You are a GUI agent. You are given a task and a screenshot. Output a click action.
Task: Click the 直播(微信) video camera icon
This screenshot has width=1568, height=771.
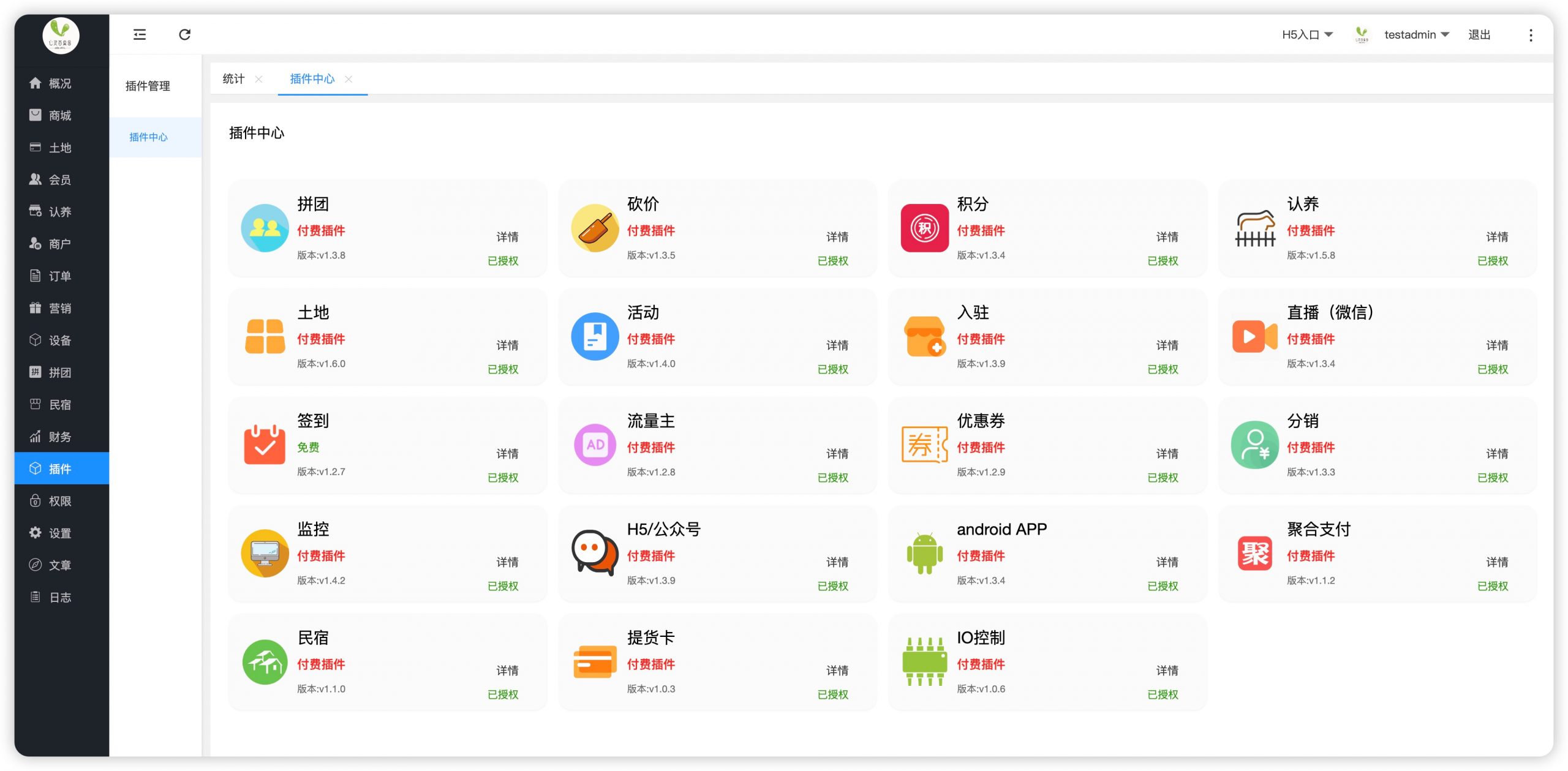pyautogui.click(x=1254, y=336)
